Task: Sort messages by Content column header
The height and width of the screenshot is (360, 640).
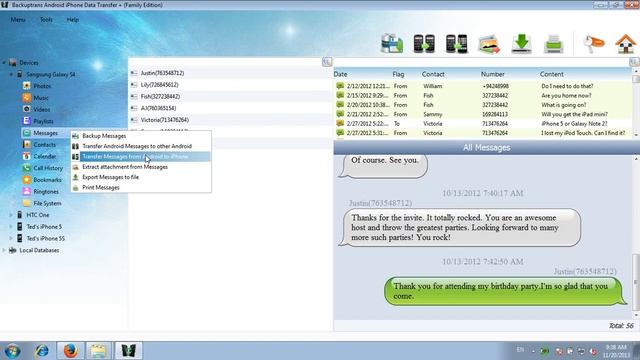Action: click(x=551, y=74)
